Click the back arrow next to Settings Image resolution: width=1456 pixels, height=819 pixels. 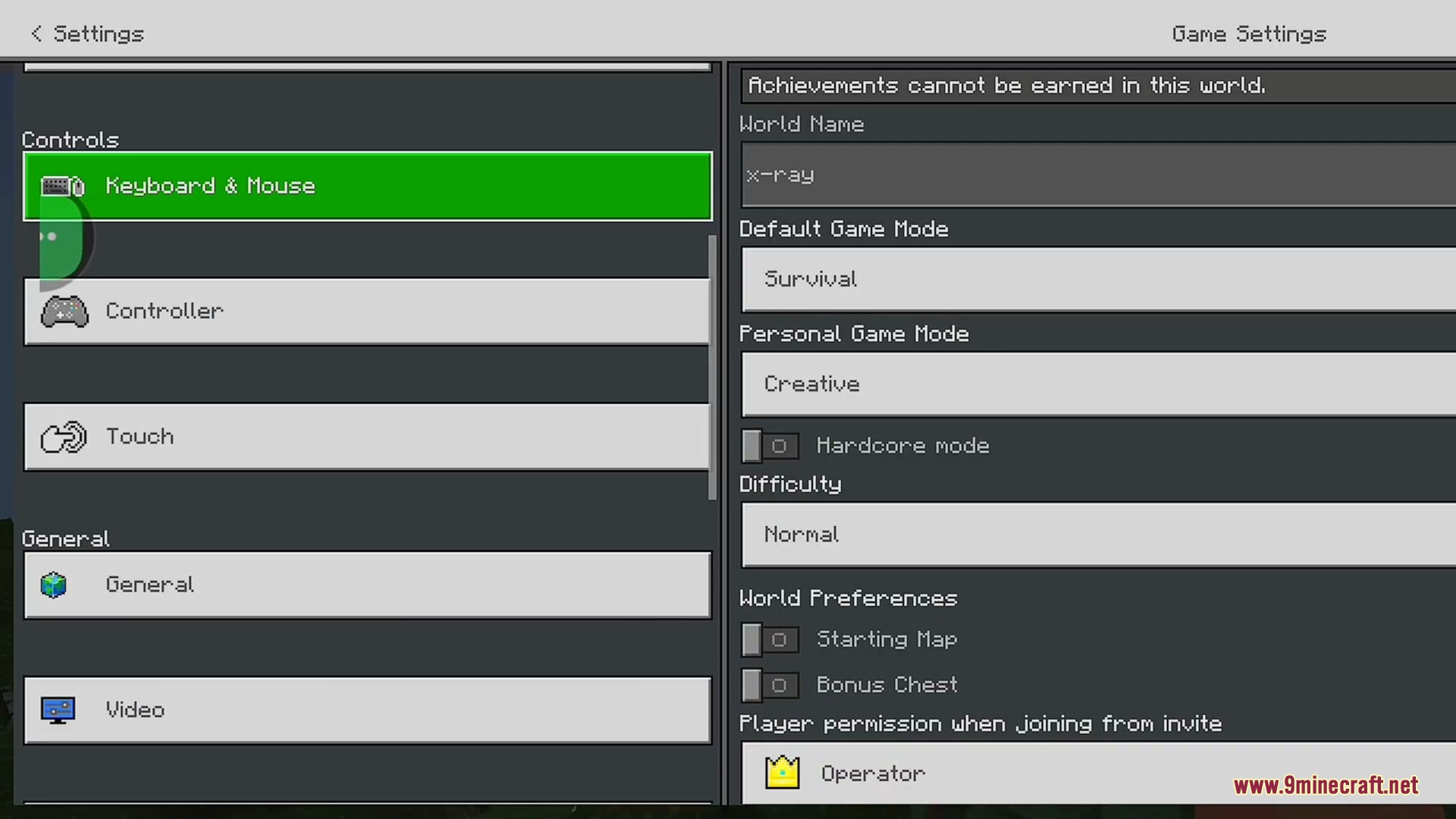[36, 33]
